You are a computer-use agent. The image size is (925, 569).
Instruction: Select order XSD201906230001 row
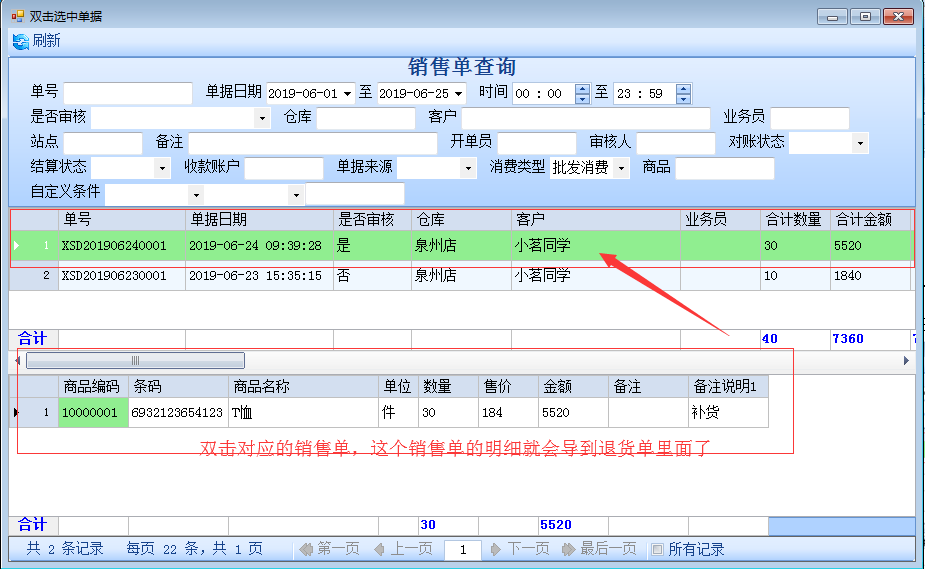pyautogui.click(x=461, y=276)
